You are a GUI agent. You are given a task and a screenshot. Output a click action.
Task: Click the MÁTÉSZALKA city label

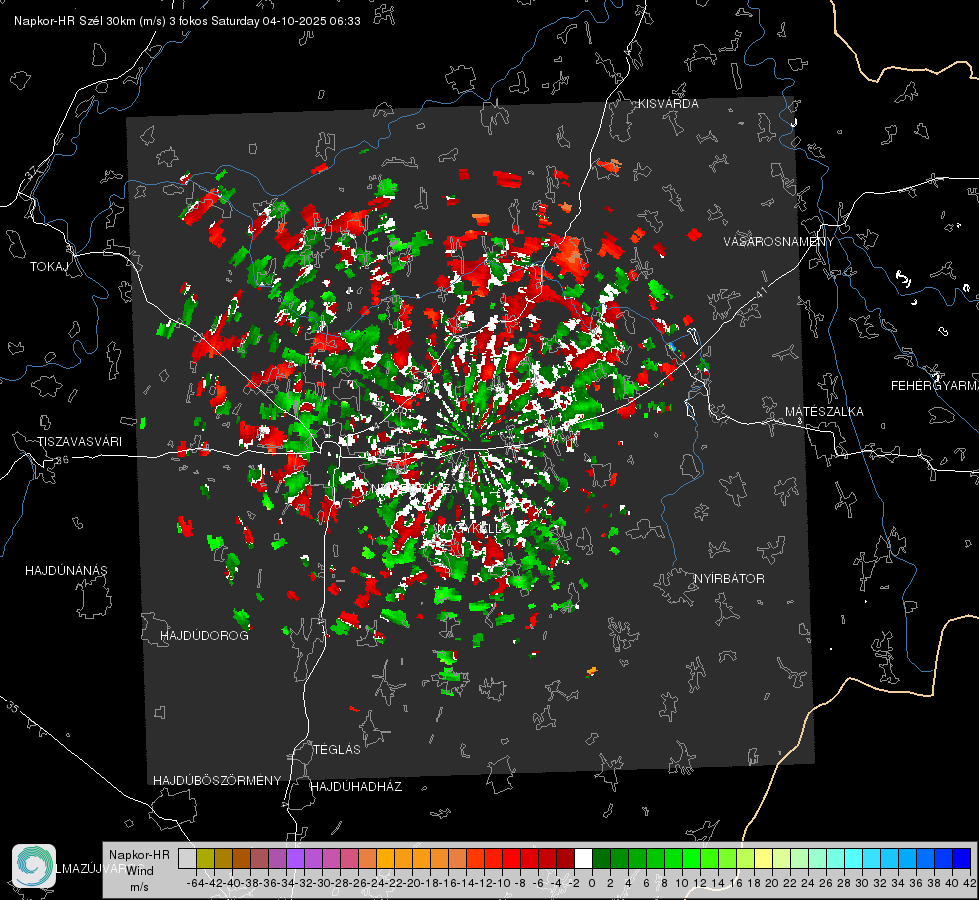824,412
